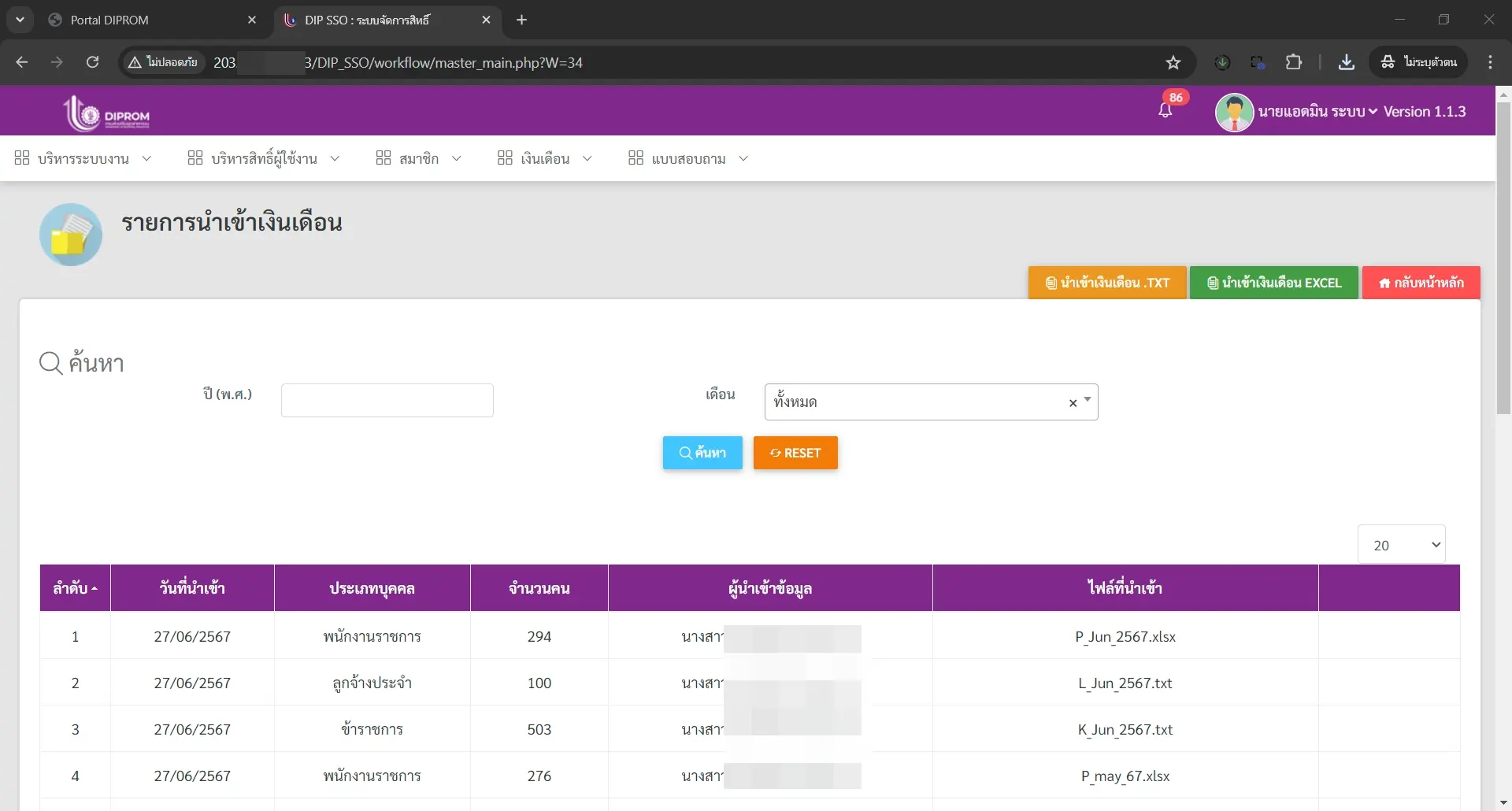Open เงินเดือน menu
This screenshot has height=811, width=1512.
tap(544, 159)
